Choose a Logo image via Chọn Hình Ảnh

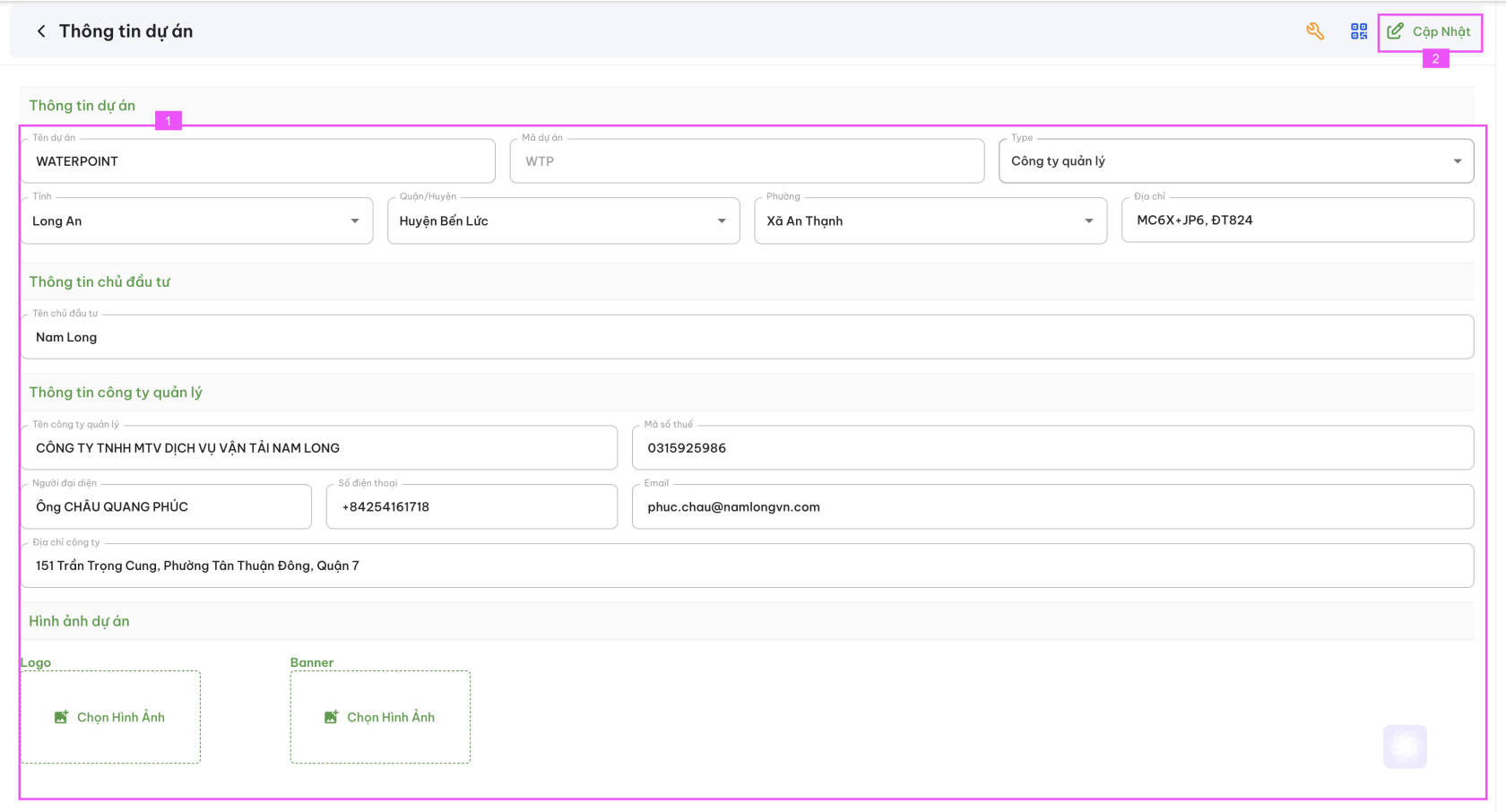point(110,717)
